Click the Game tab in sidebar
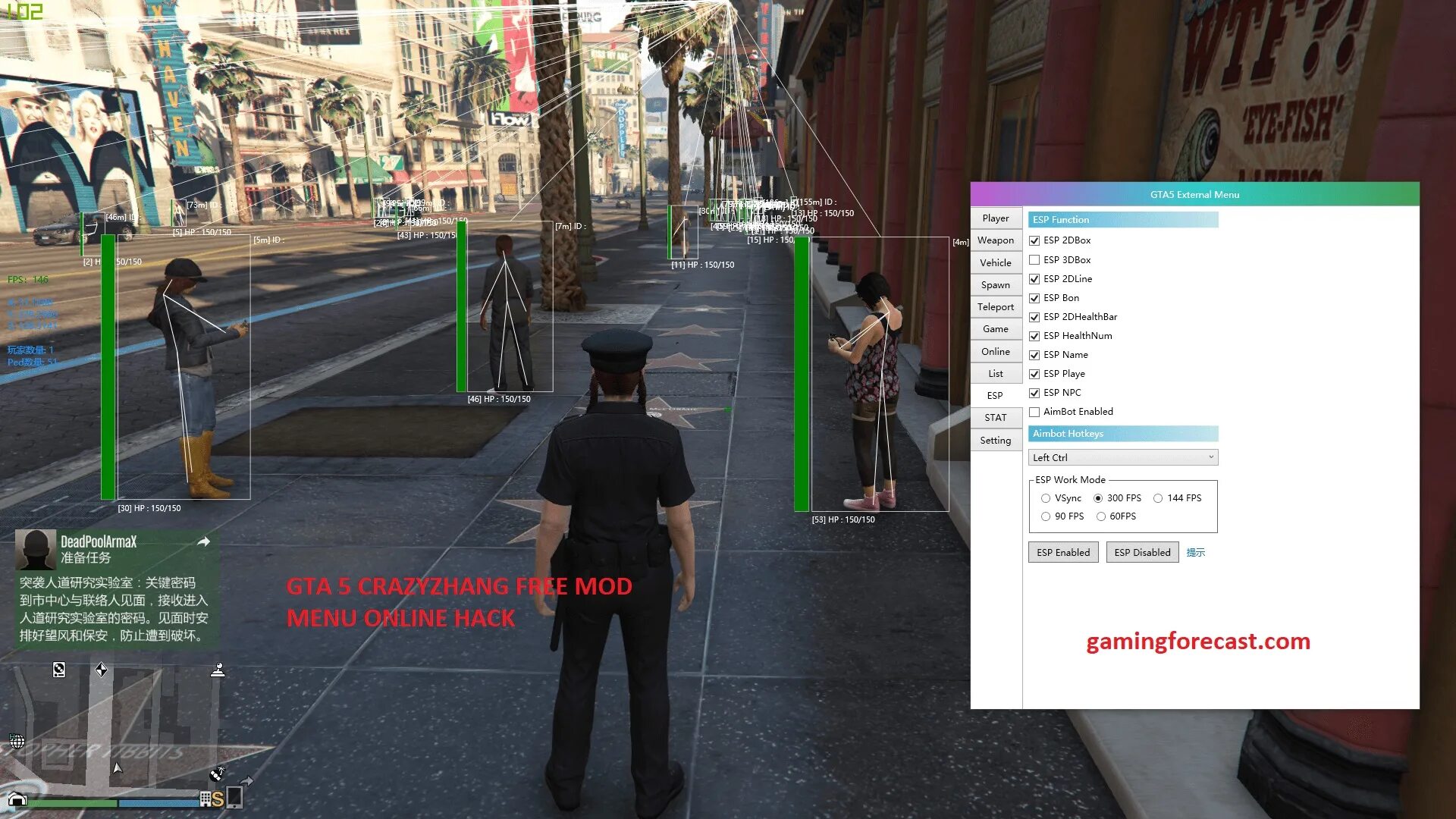Image resolution: width=1456 pixels, height=819 pixels. [994, 329]
